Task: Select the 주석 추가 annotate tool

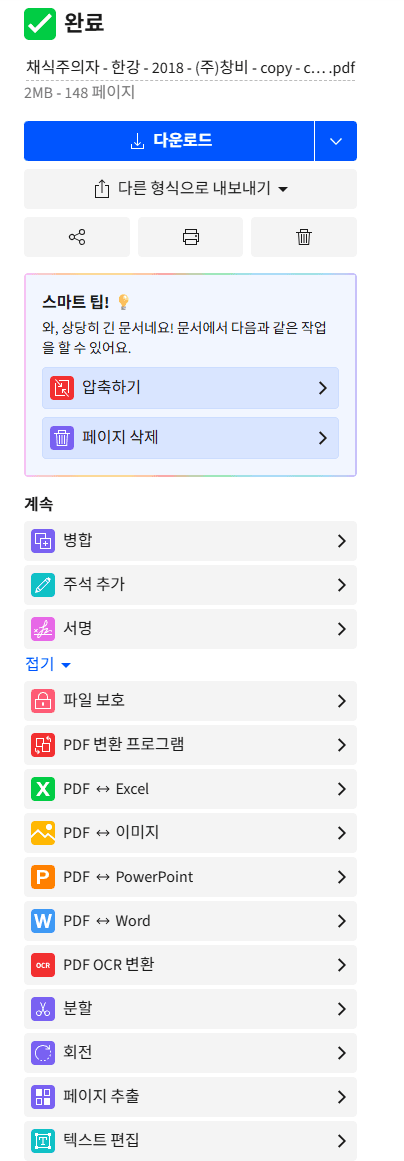Action: (190, 585)
